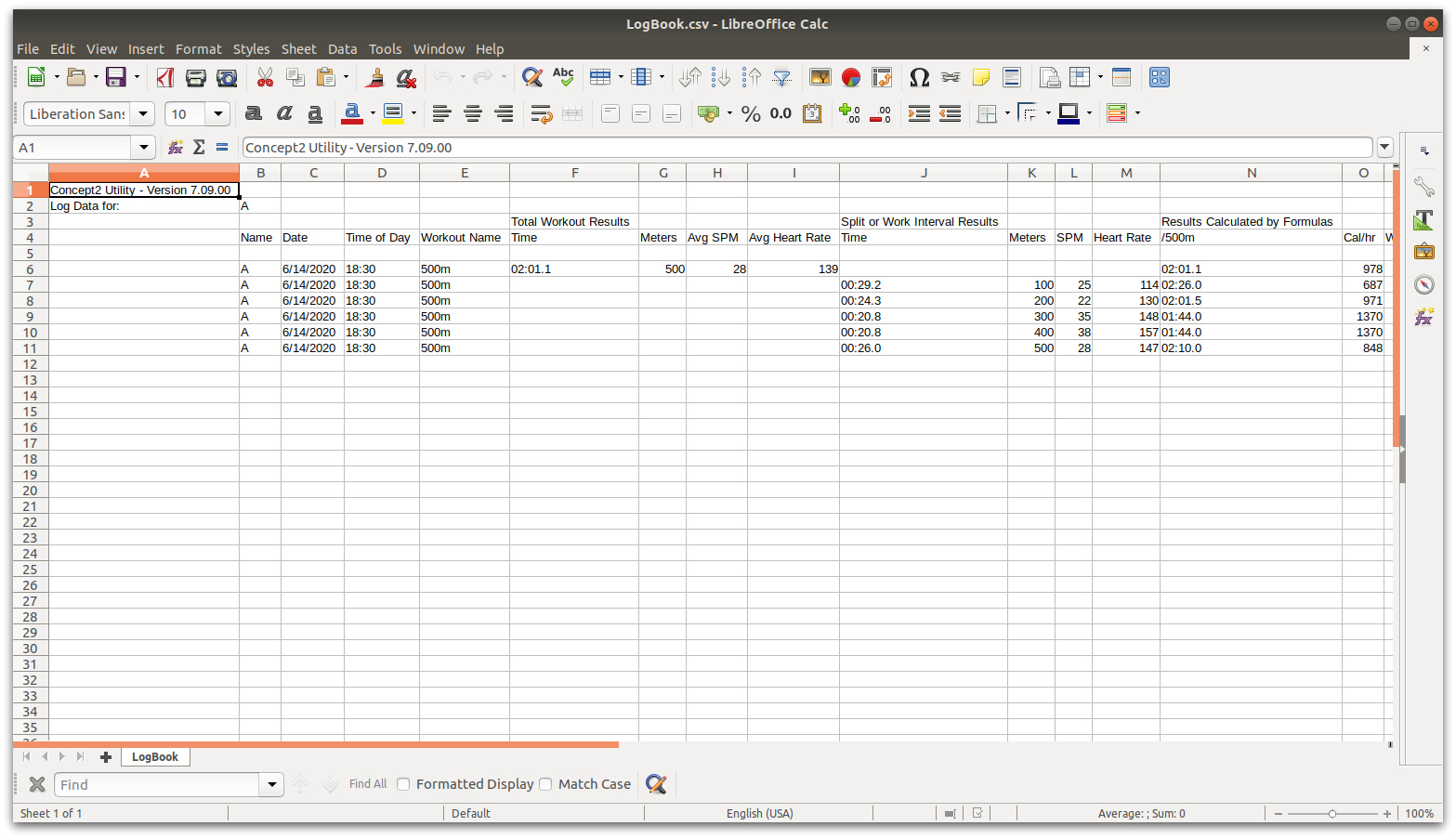Insert Pivot Table icon
This screenshot has width=1456, height=839.
(882, 77)
